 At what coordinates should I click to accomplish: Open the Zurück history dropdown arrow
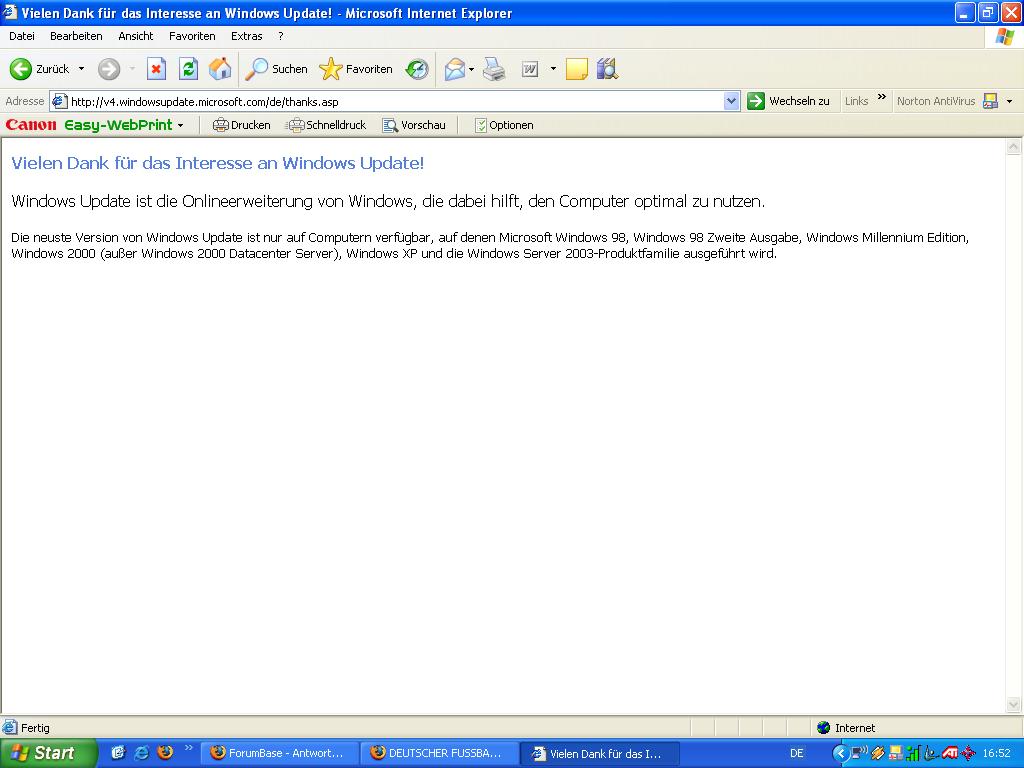(x=81, y=69)
